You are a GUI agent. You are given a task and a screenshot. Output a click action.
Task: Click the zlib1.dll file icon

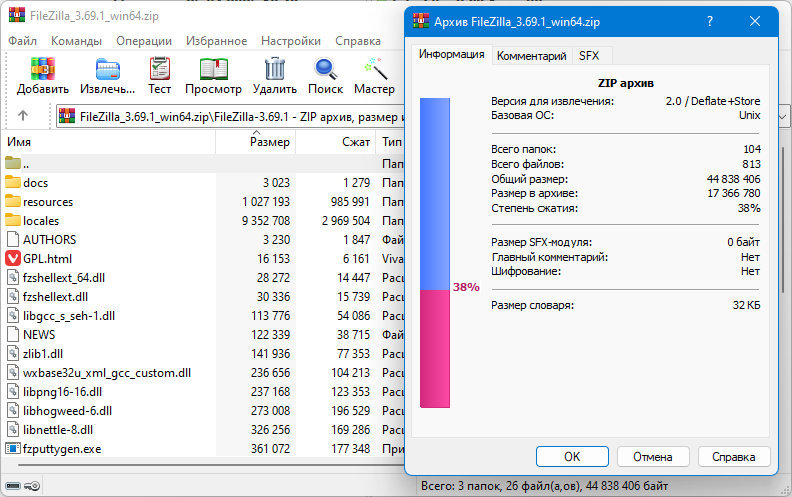[13, 353]
